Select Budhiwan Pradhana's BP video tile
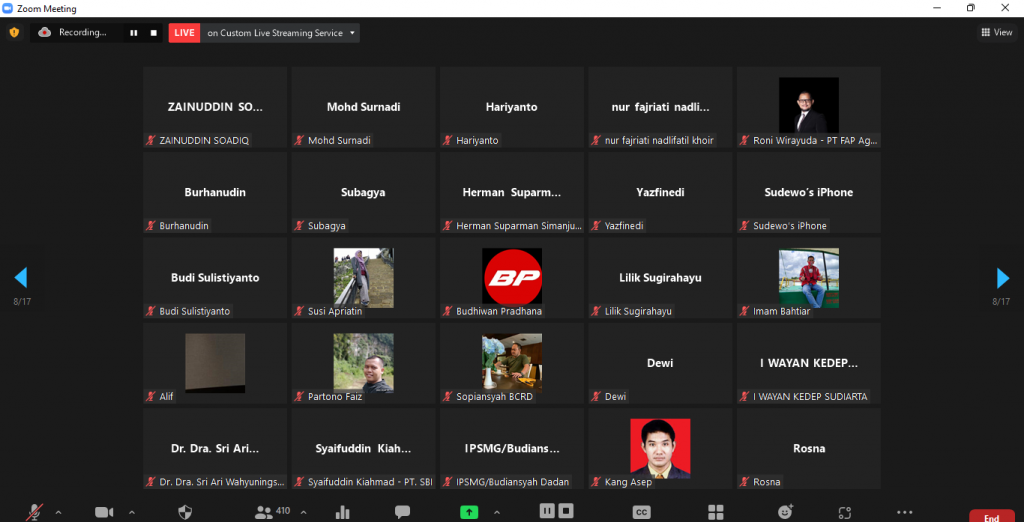 pyautogui.click(x=511, y=278)
